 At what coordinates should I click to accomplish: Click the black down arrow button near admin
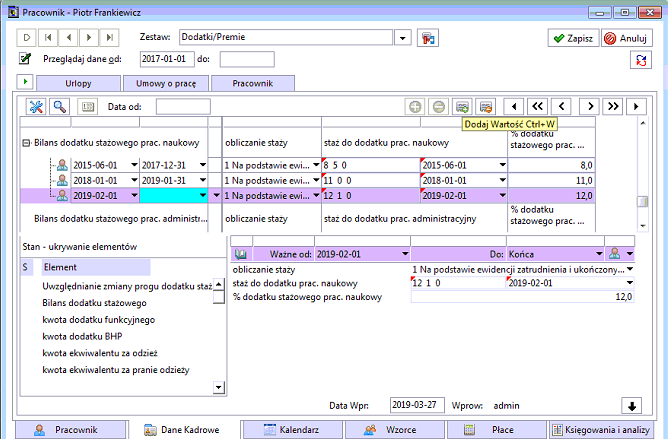632,406
